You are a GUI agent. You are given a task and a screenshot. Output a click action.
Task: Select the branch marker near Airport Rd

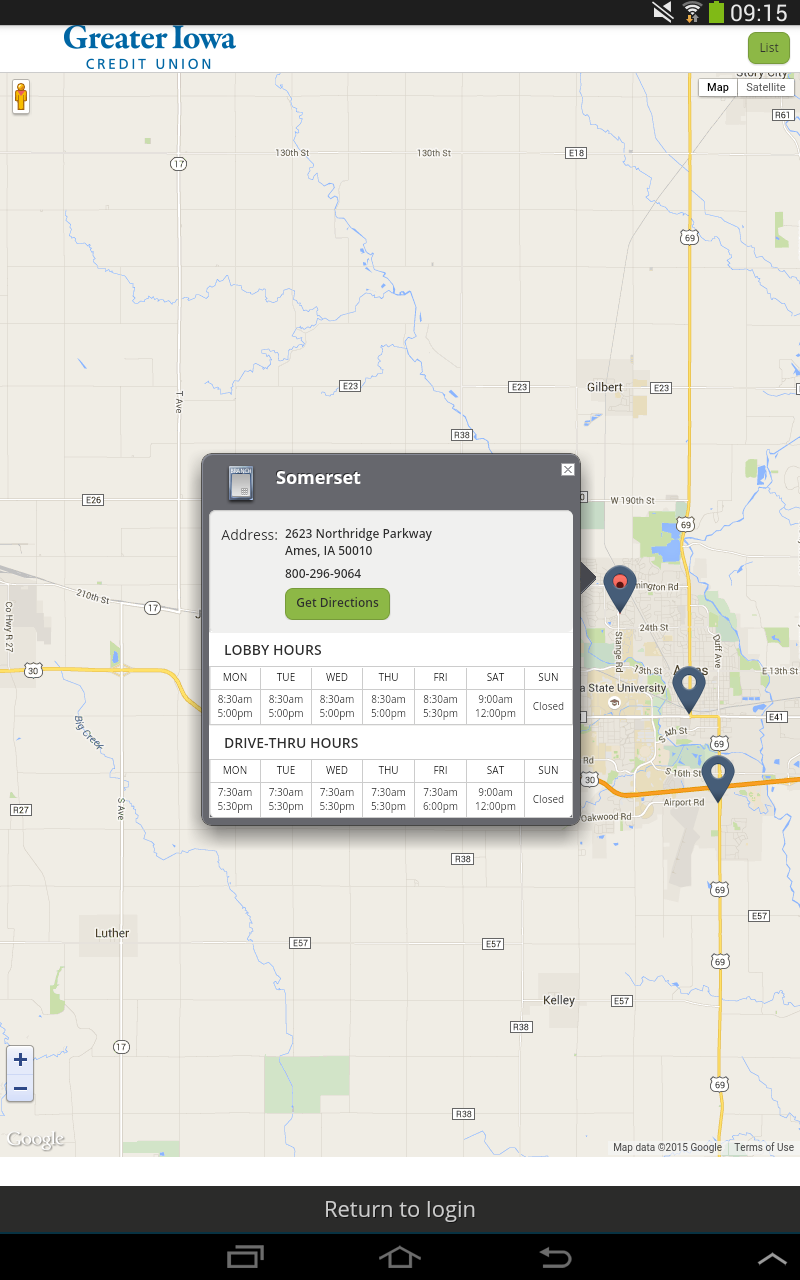[x=717, y=778]
